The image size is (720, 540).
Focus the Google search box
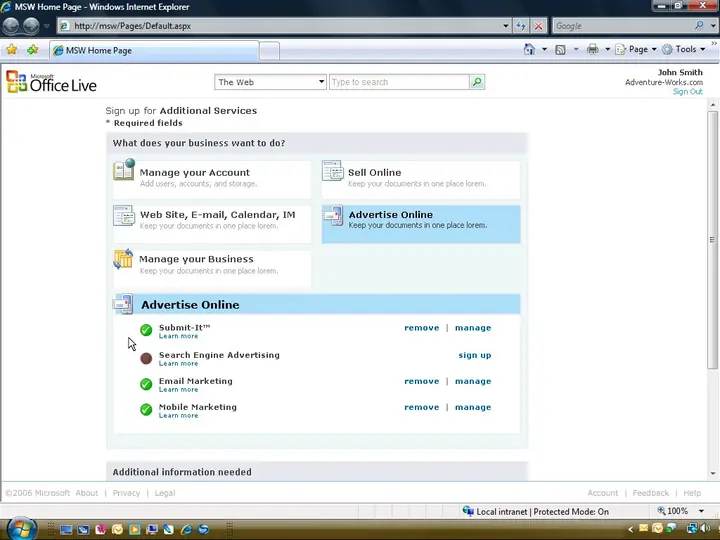[x=623, y=26]
